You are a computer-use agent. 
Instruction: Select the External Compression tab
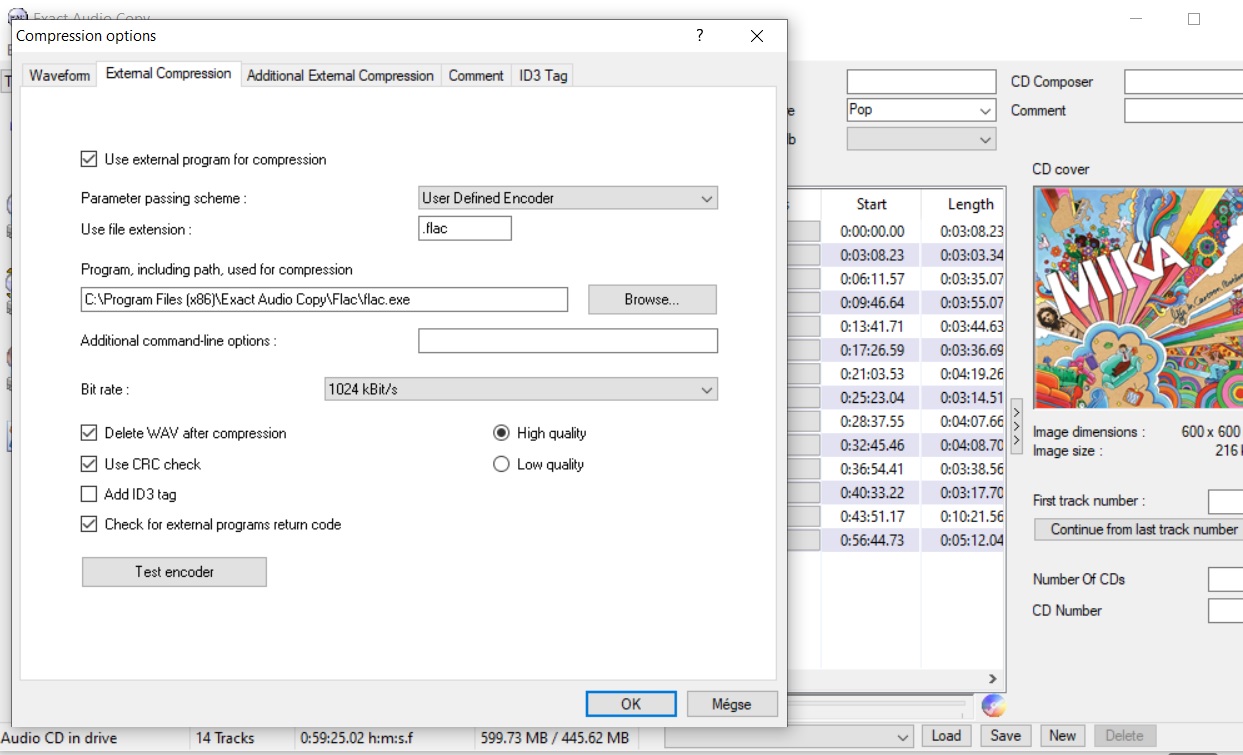click(169, 74)
